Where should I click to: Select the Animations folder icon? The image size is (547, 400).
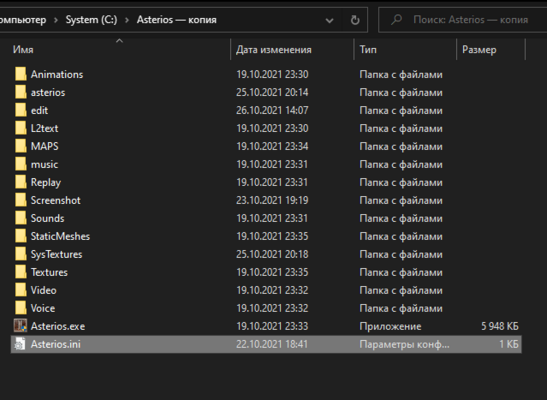21,74
